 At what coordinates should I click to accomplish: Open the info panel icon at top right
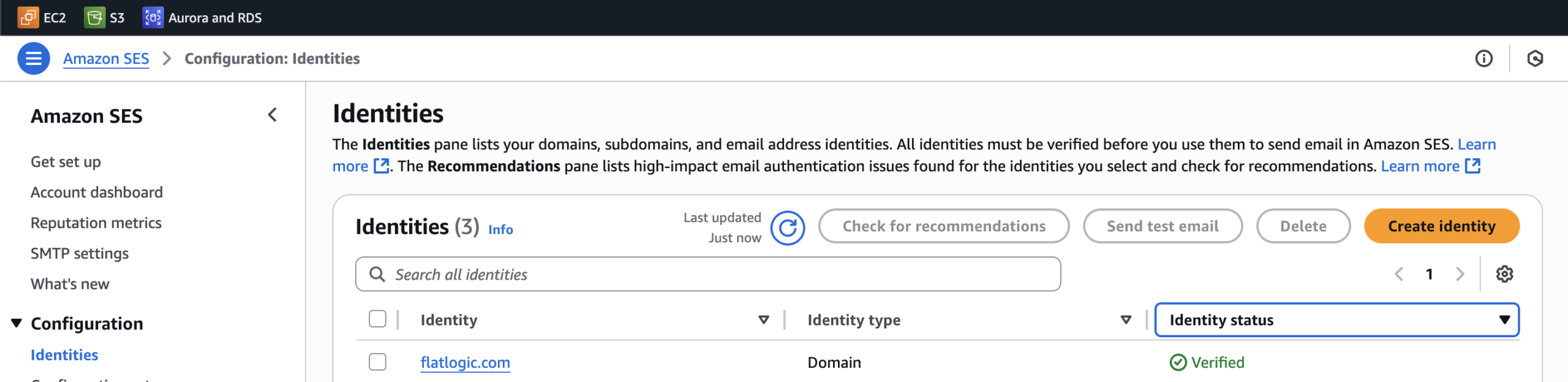[1483, 58]
